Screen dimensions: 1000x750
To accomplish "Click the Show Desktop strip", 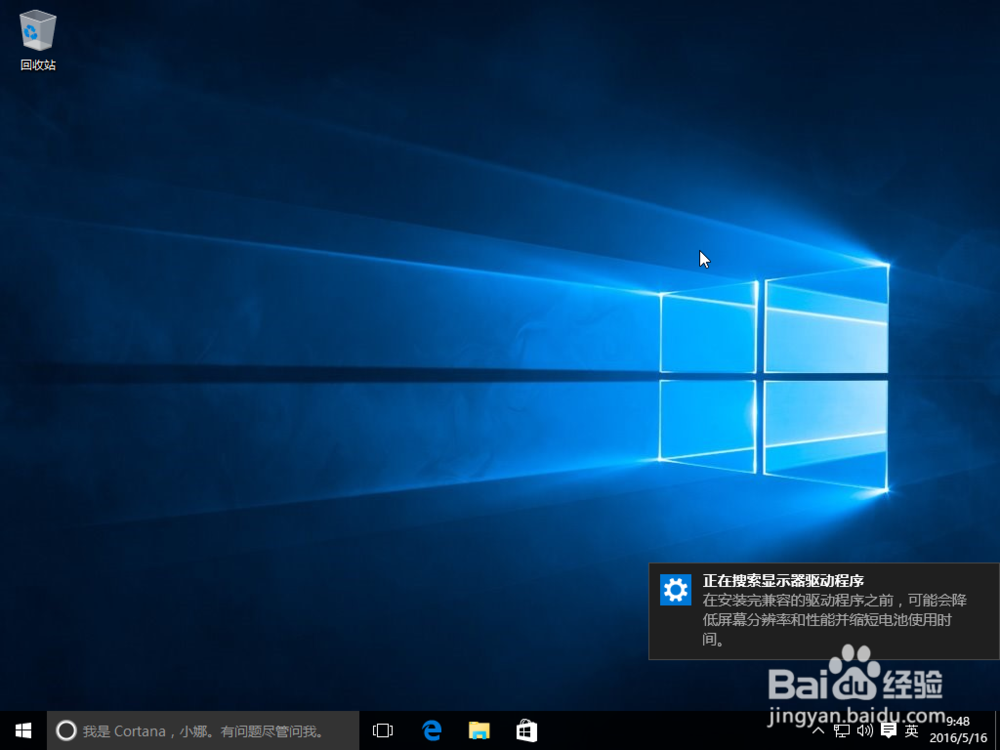I will coord(996,730).
